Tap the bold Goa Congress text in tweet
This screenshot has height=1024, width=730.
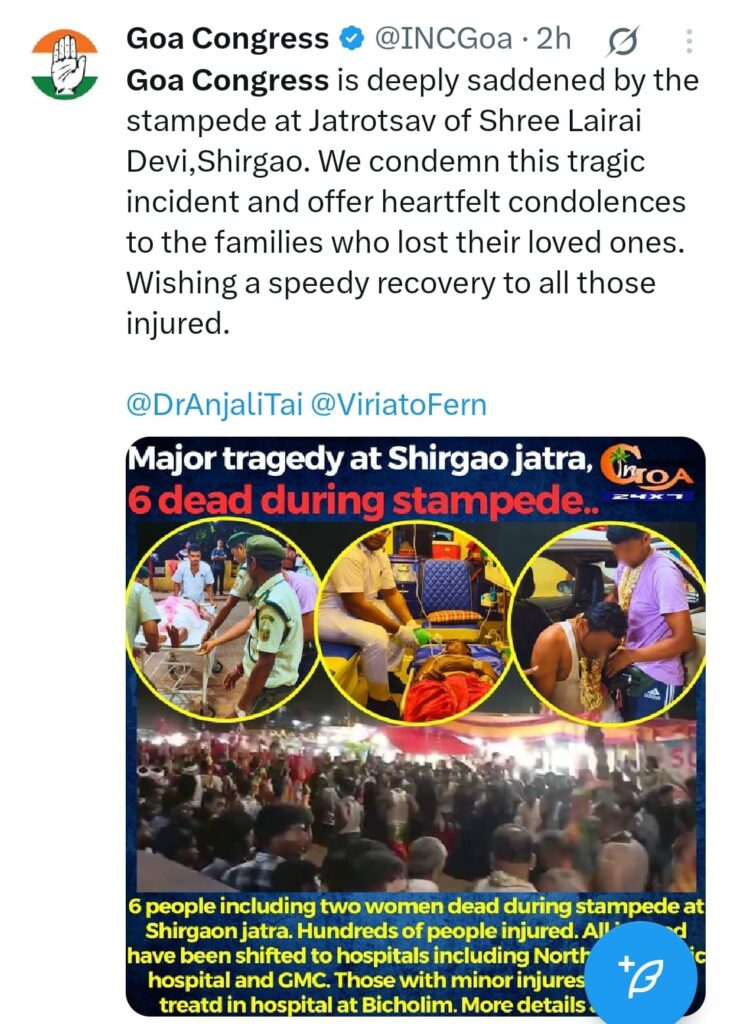(x=227, y=81)
